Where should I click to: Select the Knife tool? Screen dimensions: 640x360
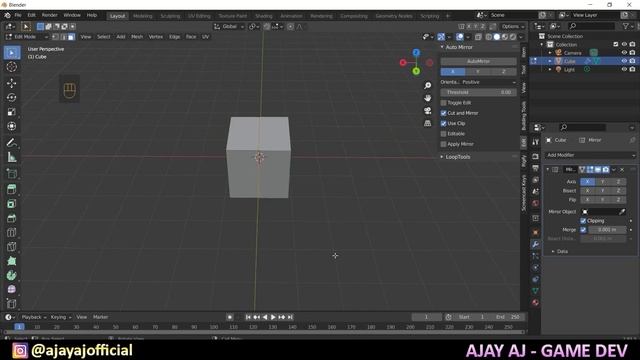tap(11, 247)
